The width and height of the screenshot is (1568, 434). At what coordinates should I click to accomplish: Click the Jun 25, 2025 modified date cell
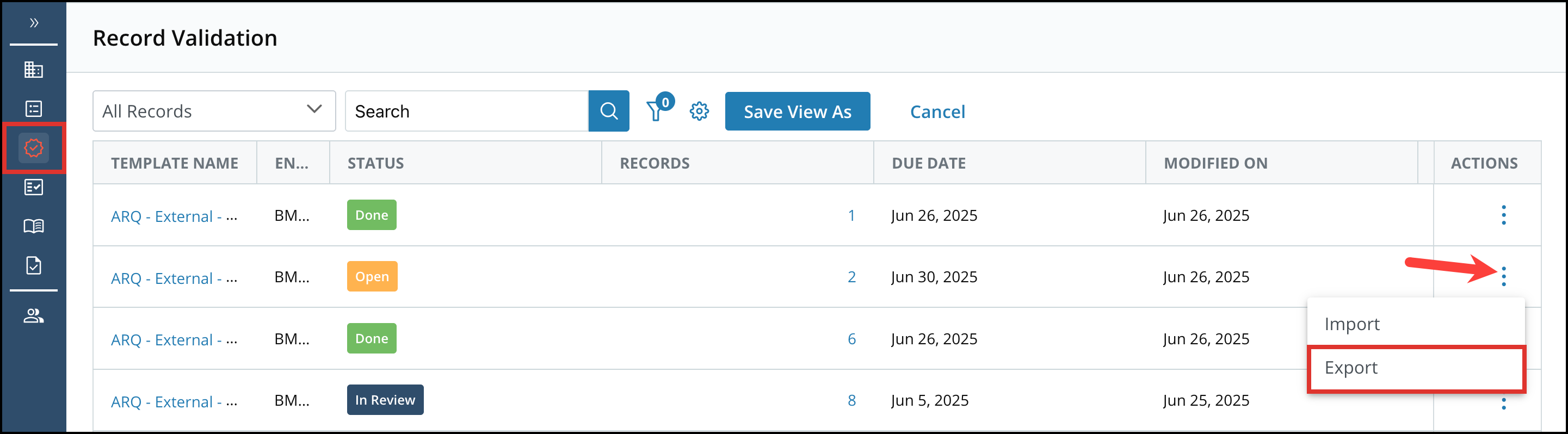click(x=1205, y=400)
